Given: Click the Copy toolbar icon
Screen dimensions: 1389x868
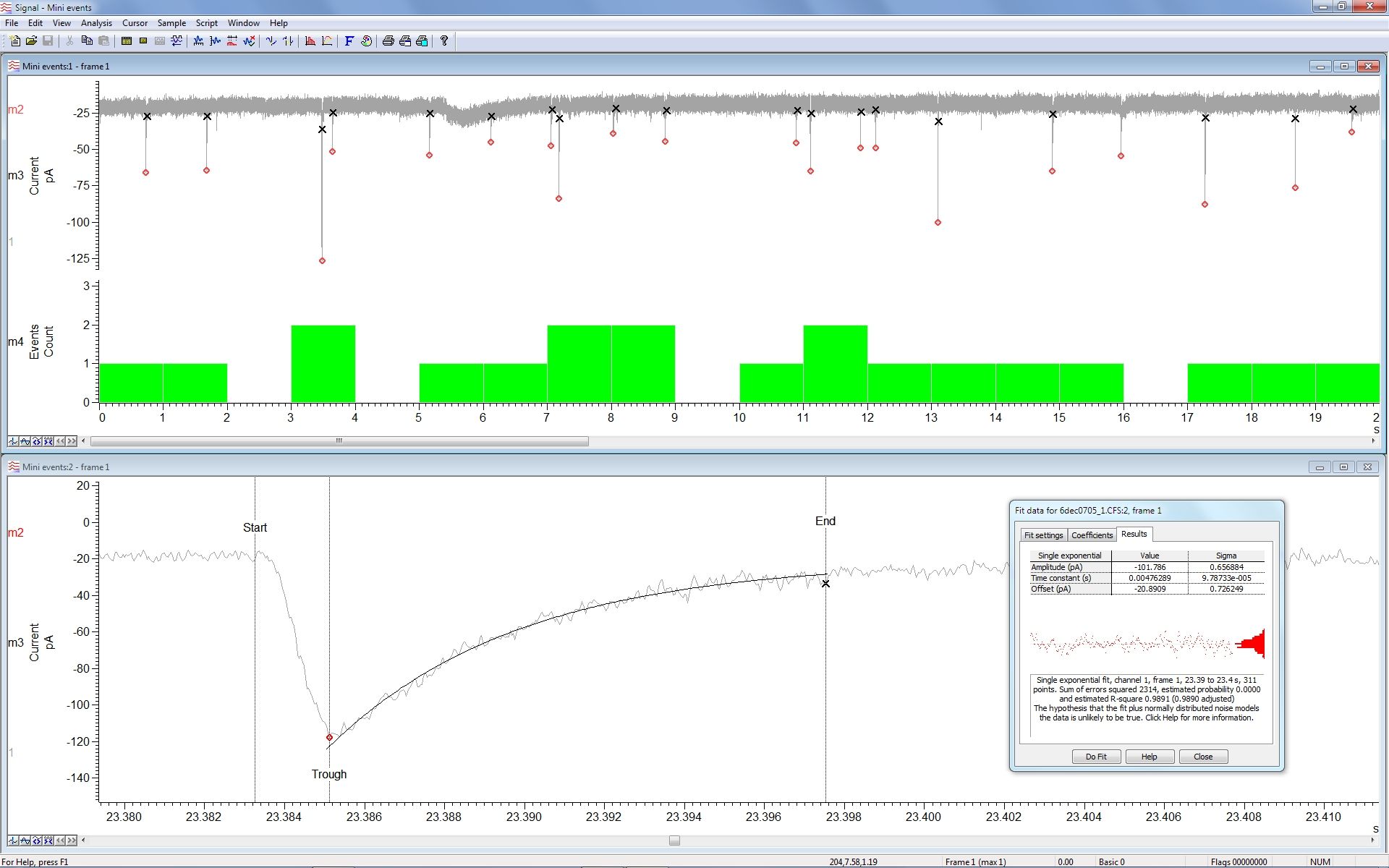Looking at the screenshot, I should pos(87,41).
